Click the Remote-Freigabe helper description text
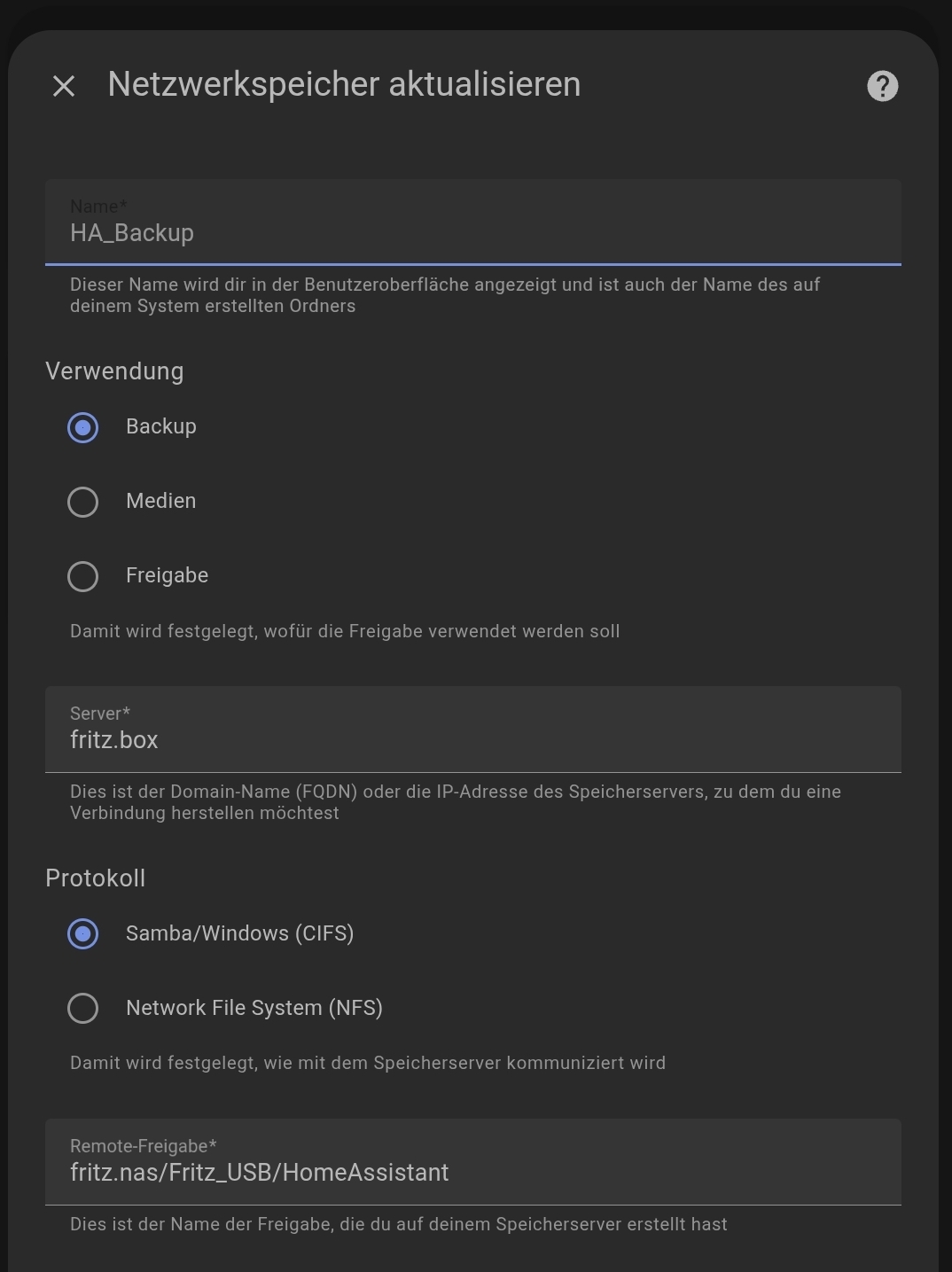 [x=399, y=1224]
